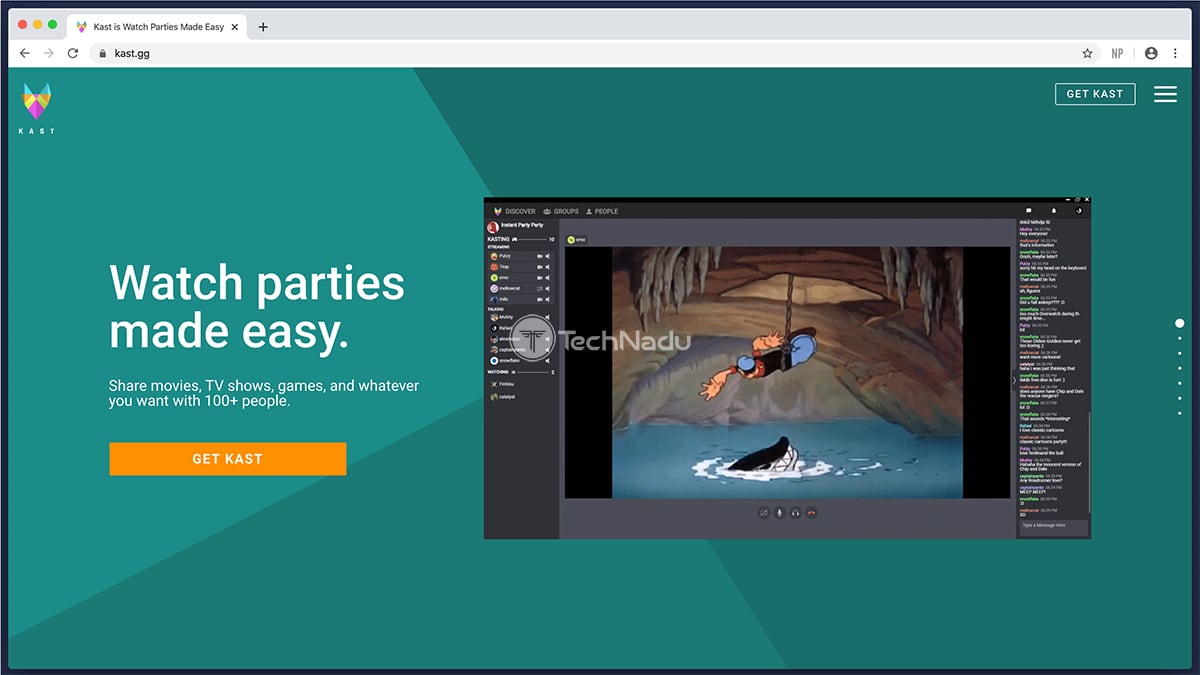Click the WATCHING slider bar
This screenshot has width=1200, height=675.
click(x=532, y=372)
